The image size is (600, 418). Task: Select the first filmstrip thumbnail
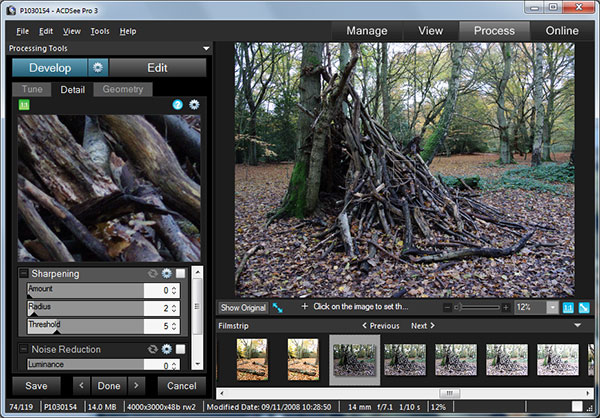coord(253,360)
